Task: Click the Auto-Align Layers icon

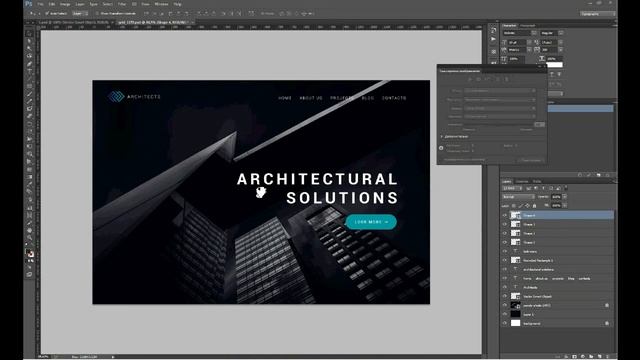Action: (251, 13)
